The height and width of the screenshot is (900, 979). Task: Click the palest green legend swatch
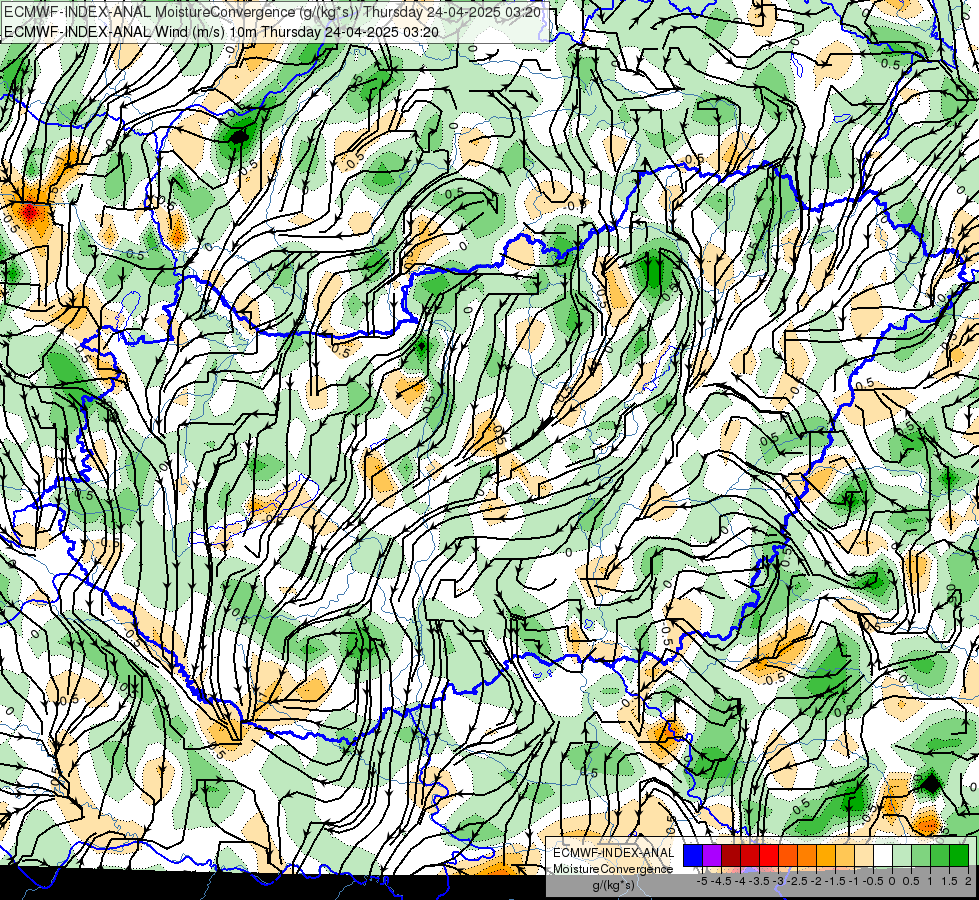tap(902, 856)
